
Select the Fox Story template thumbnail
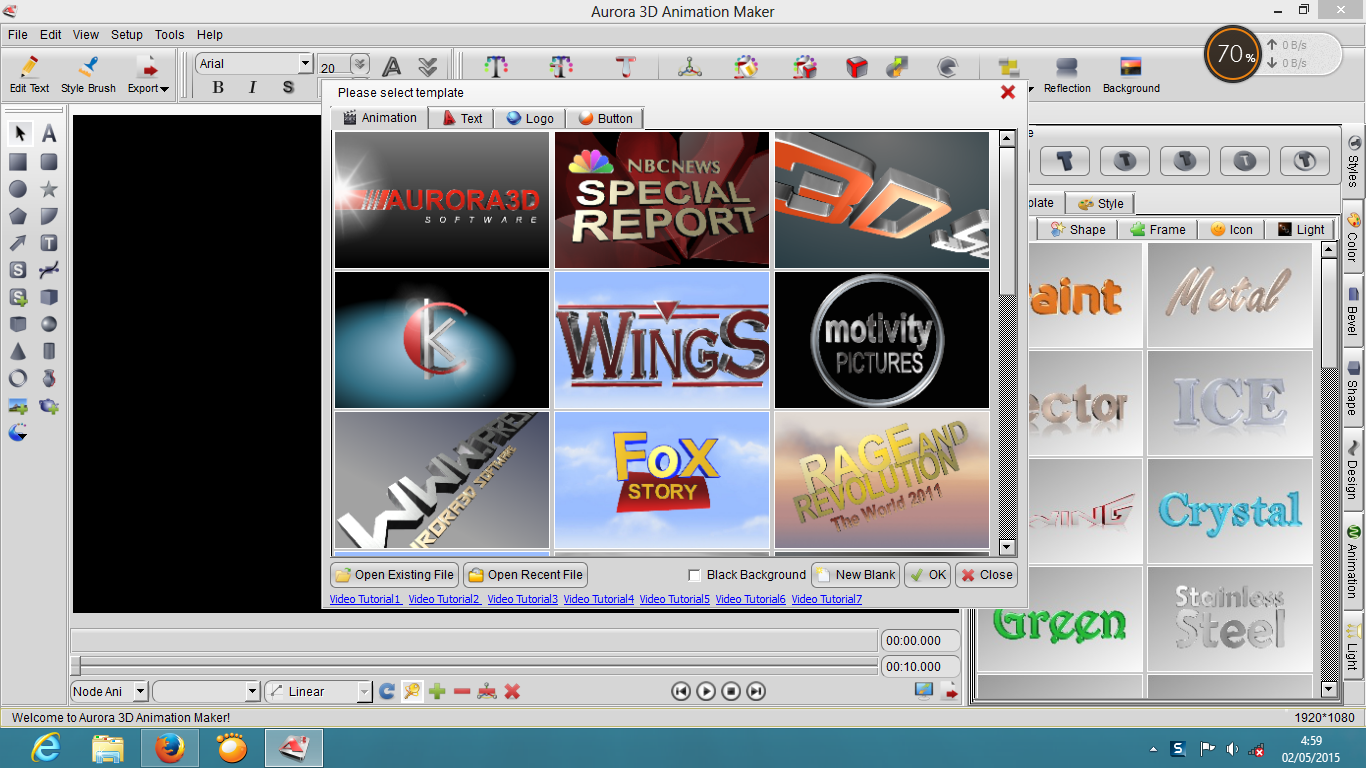click(662, 480)
